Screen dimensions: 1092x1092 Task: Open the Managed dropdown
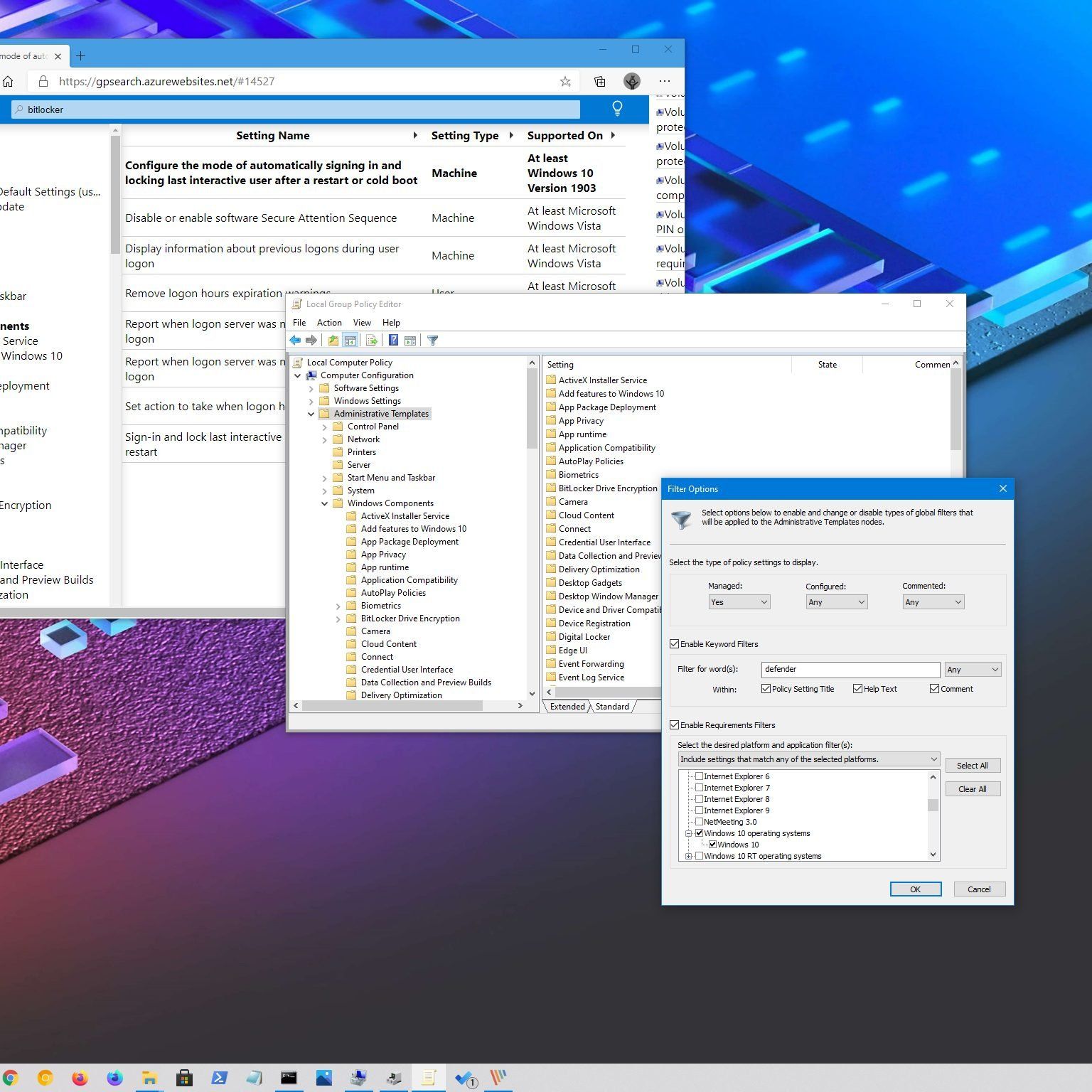(x=739, y=602)
